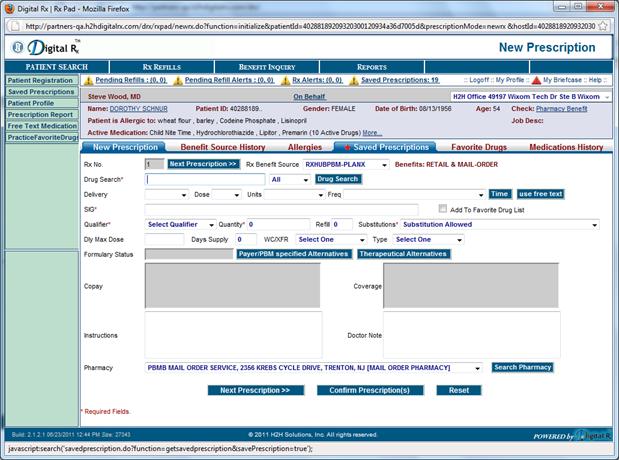Check Add To Favorite Drug List

pos(442,210)
